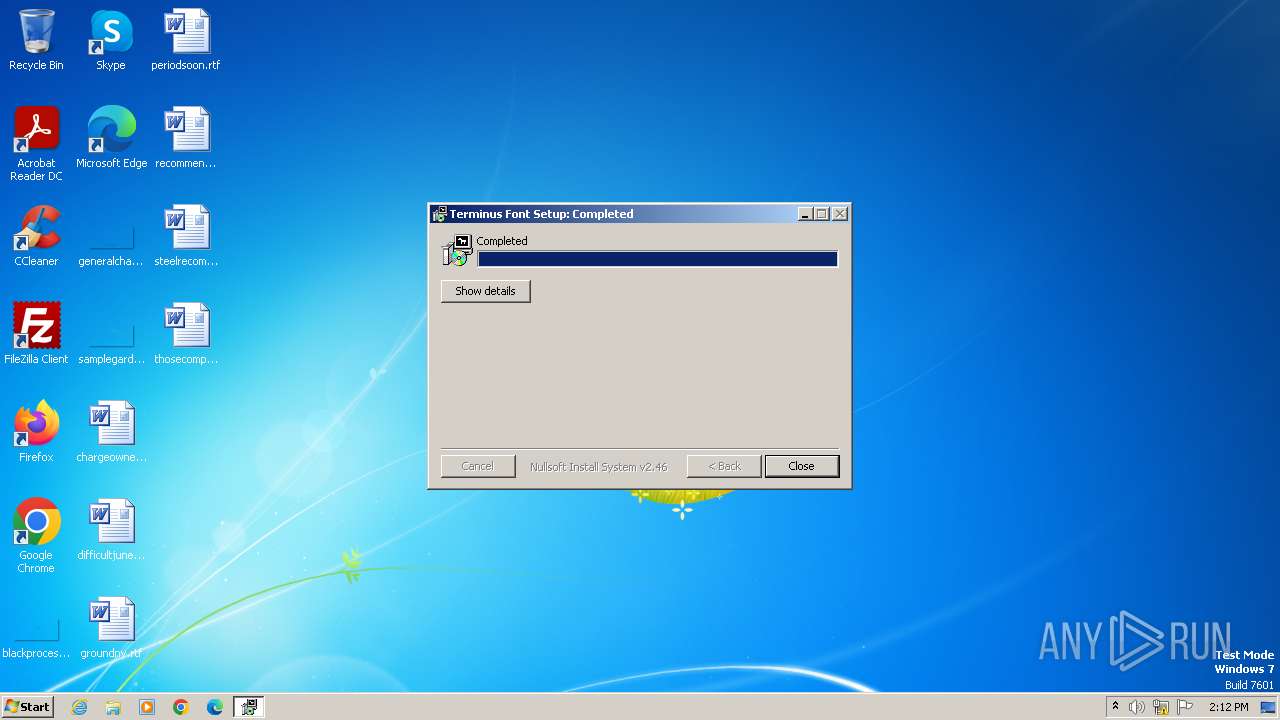Select the steelrecom... Word document
The width and height of the screenshot is (1280, 720).
coord(186,236)
